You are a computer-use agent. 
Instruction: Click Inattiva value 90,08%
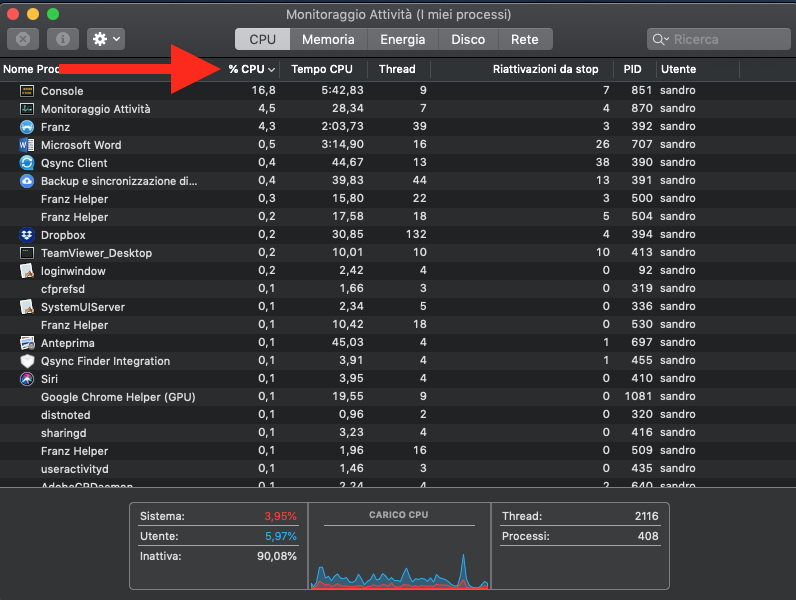pyautogui.click(x=277, y=556)
